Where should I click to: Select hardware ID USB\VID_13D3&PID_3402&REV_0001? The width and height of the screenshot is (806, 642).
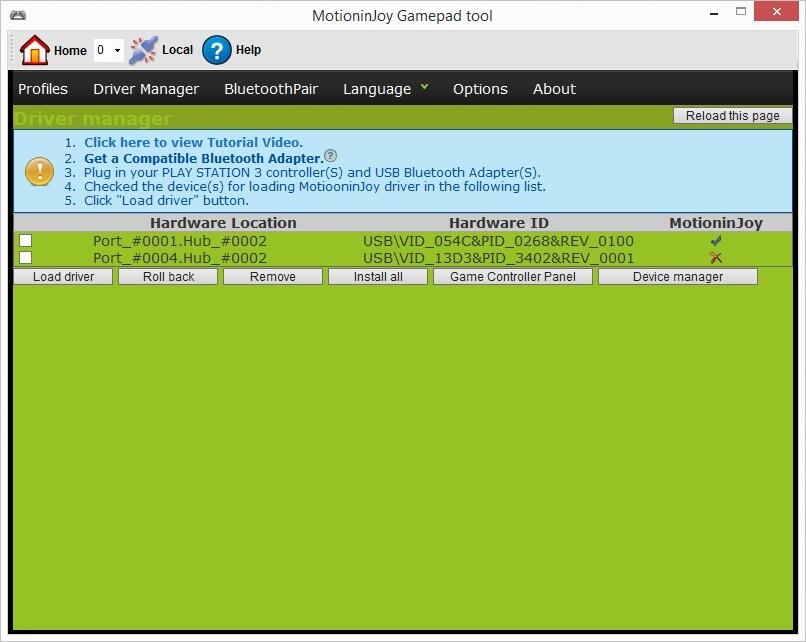point(498,258)
